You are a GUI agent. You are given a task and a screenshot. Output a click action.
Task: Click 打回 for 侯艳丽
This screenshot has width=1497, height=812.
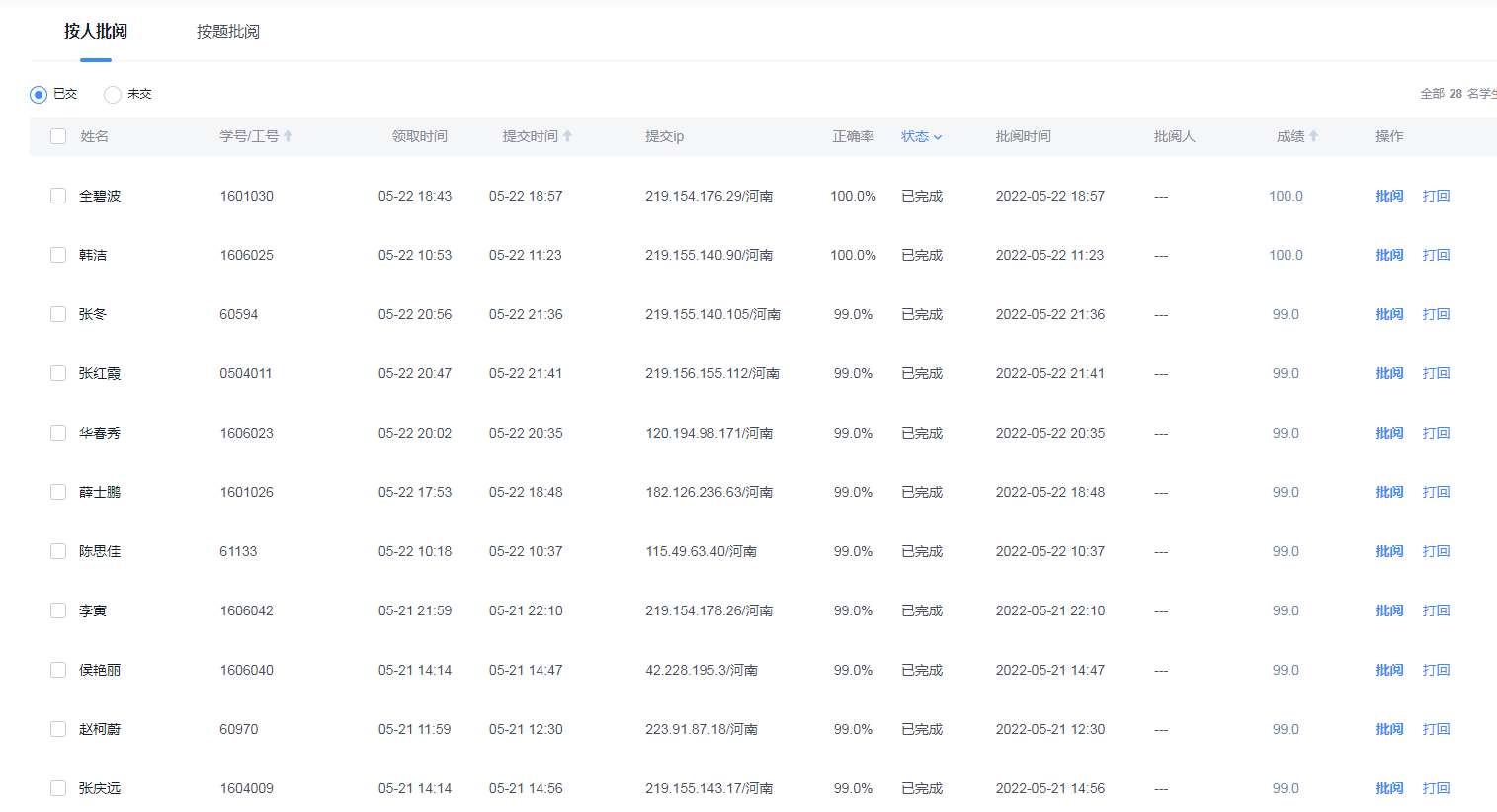point(1436,670)
